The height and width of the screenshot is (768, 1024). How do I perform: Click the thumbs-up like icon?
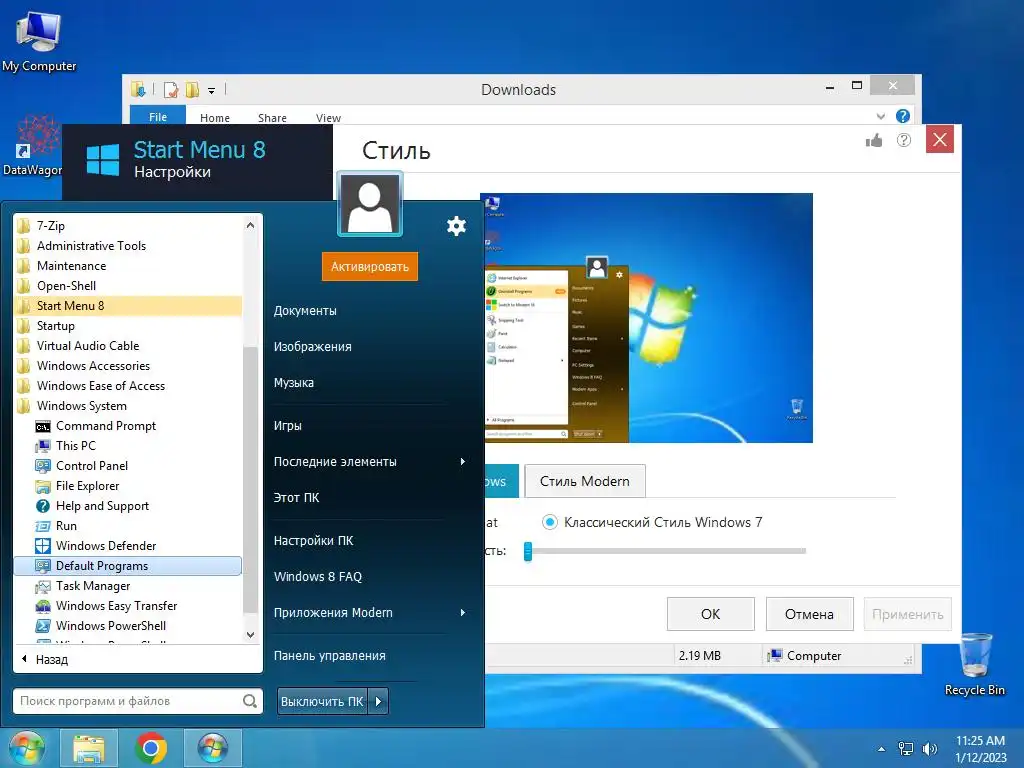click(x=874, y=140)
